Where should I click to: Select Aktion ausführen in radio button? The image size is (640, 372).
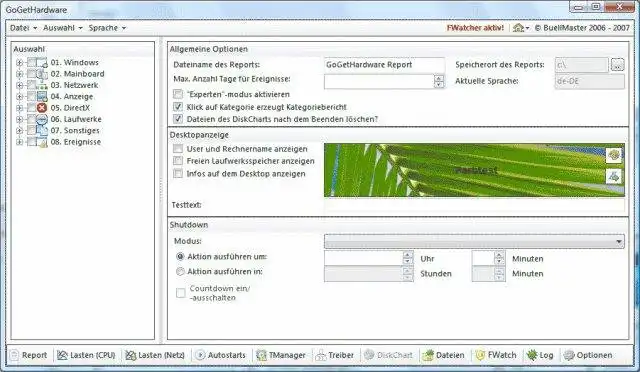[x=180, y=272]
